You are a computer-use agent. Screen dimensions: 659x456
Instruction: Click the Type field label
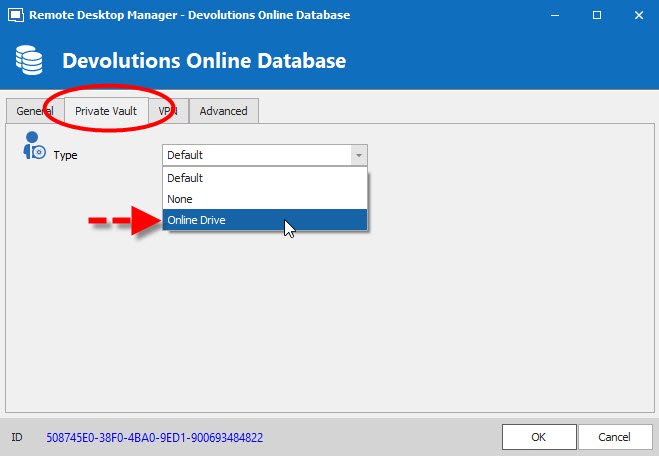(x=65, y=156)
